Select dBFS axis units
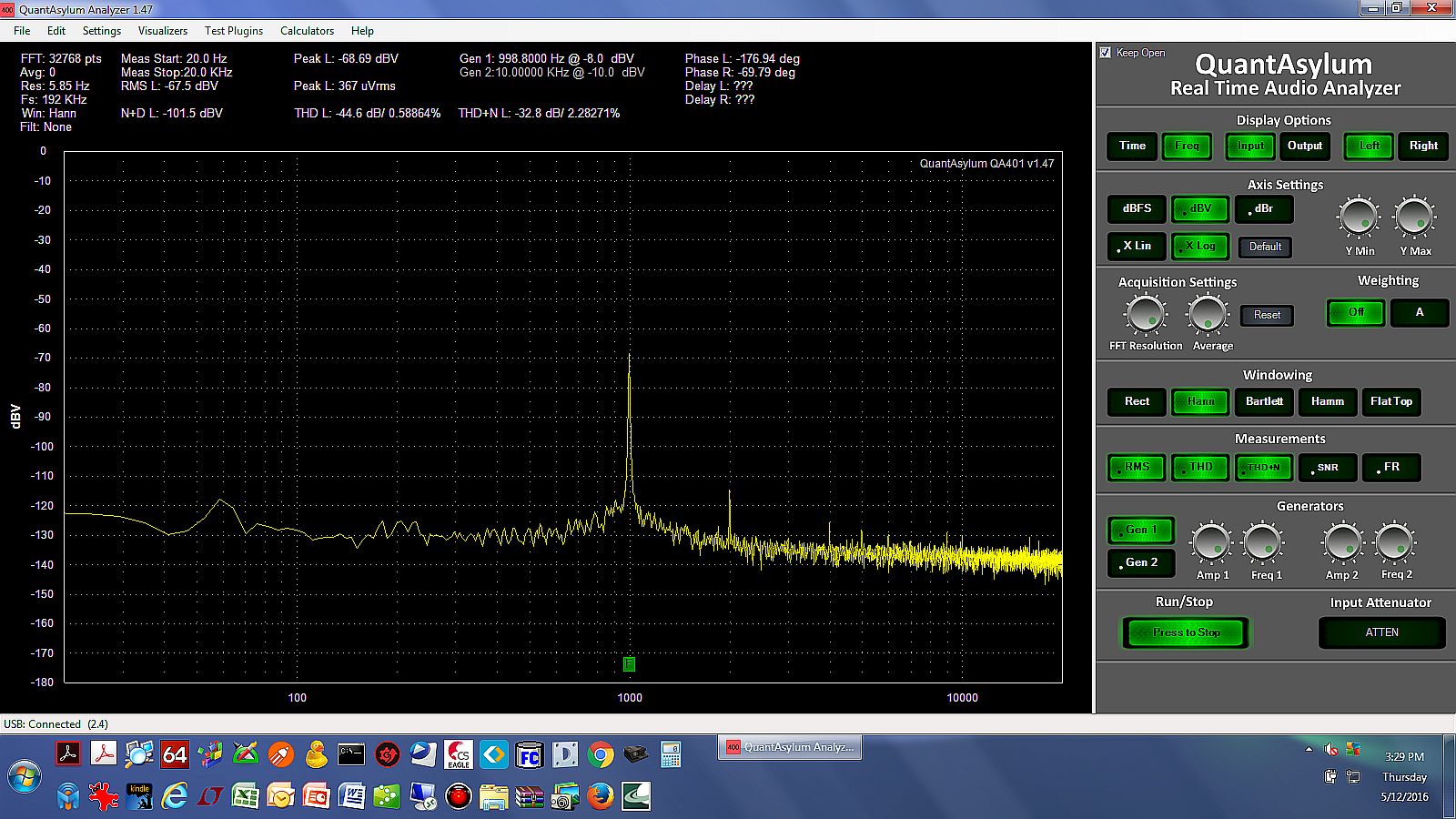The image size is (1456, 819). click(1137, 209)
